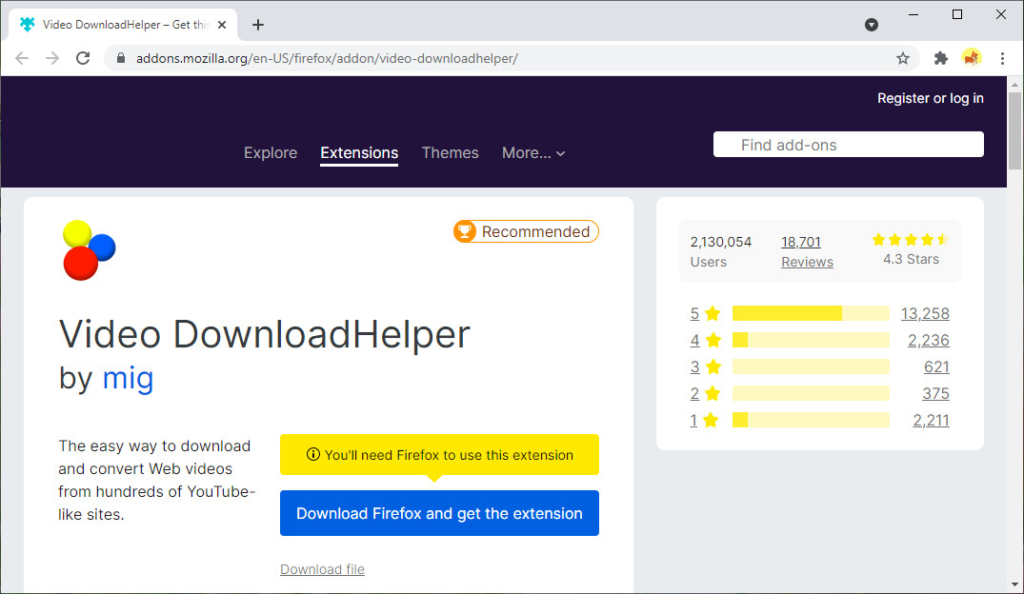Click Download Firefox and get the extension

coord(440,513)
